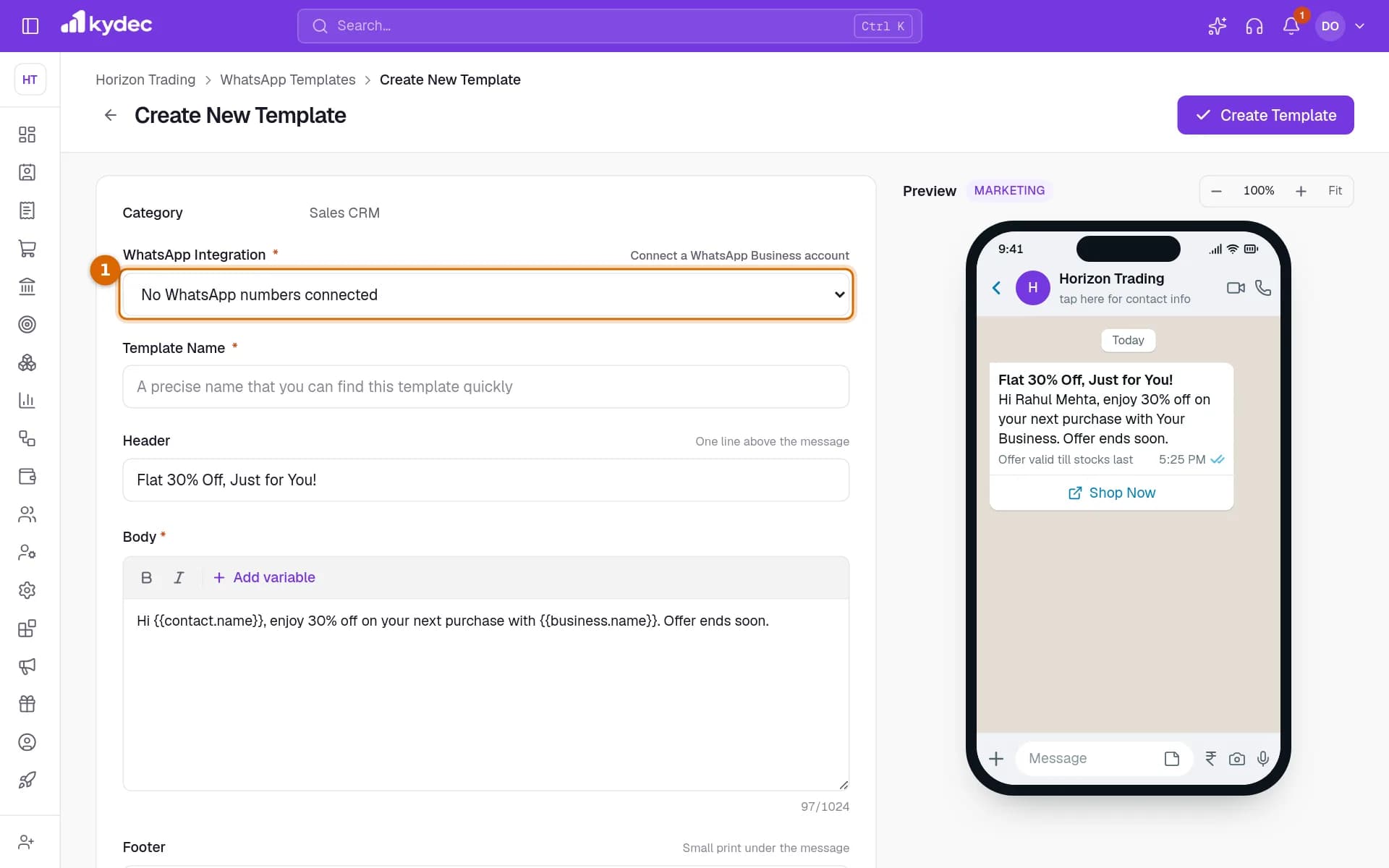
Task: Click the camera icon in preview message bar
Action: pyautogui.click(x=1237, y=759)
